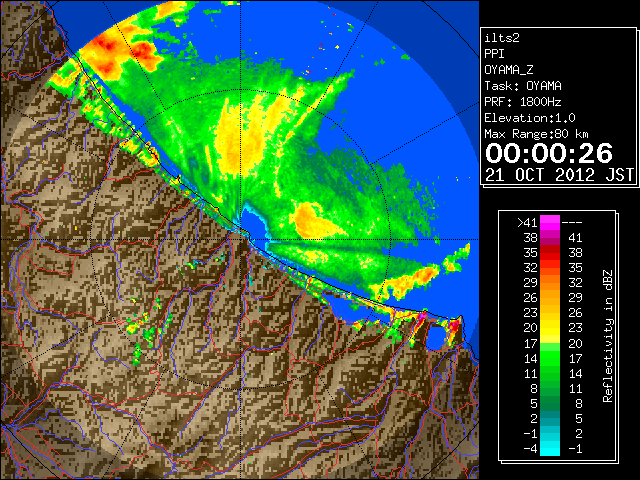Pick the dark magenta 38–41 dBZ legend band
Image resolution: width=640 pixels, height=480 pixels.
pos(550,238)
